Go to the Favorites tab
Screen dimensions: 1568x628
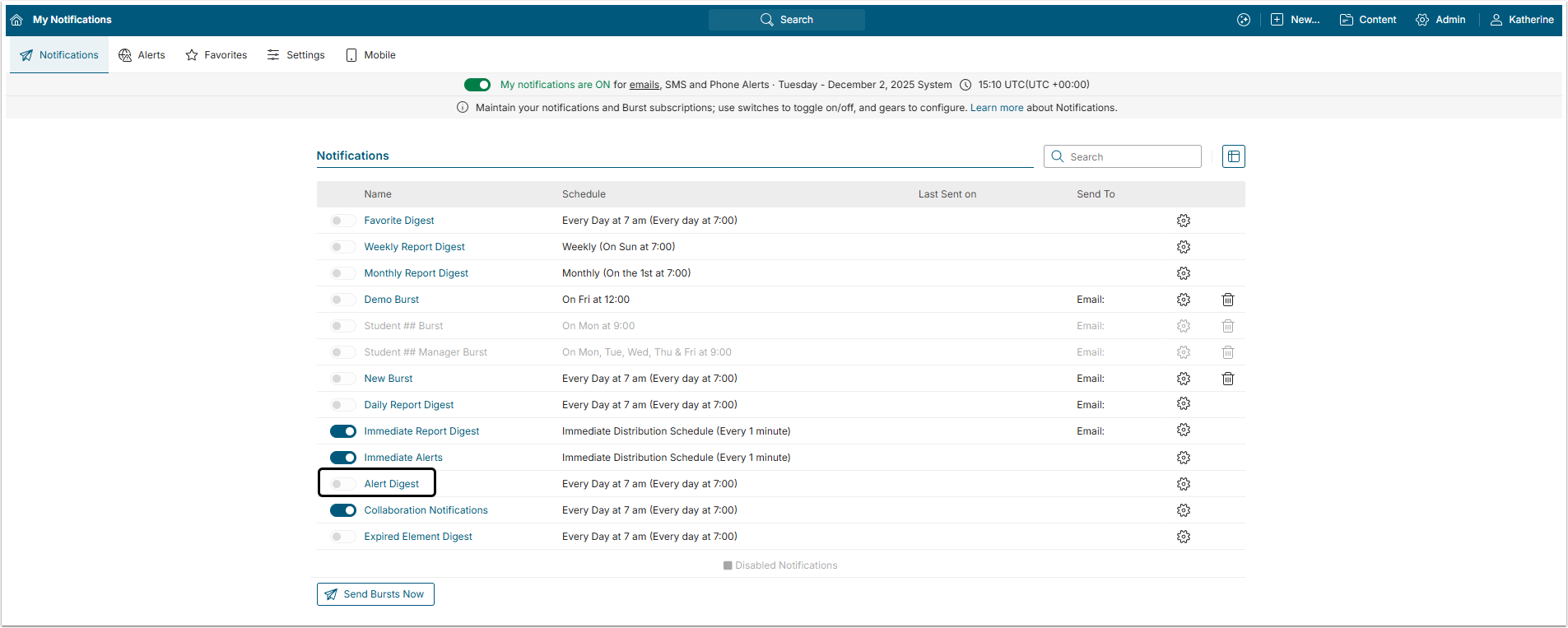(x=216, y=55)
